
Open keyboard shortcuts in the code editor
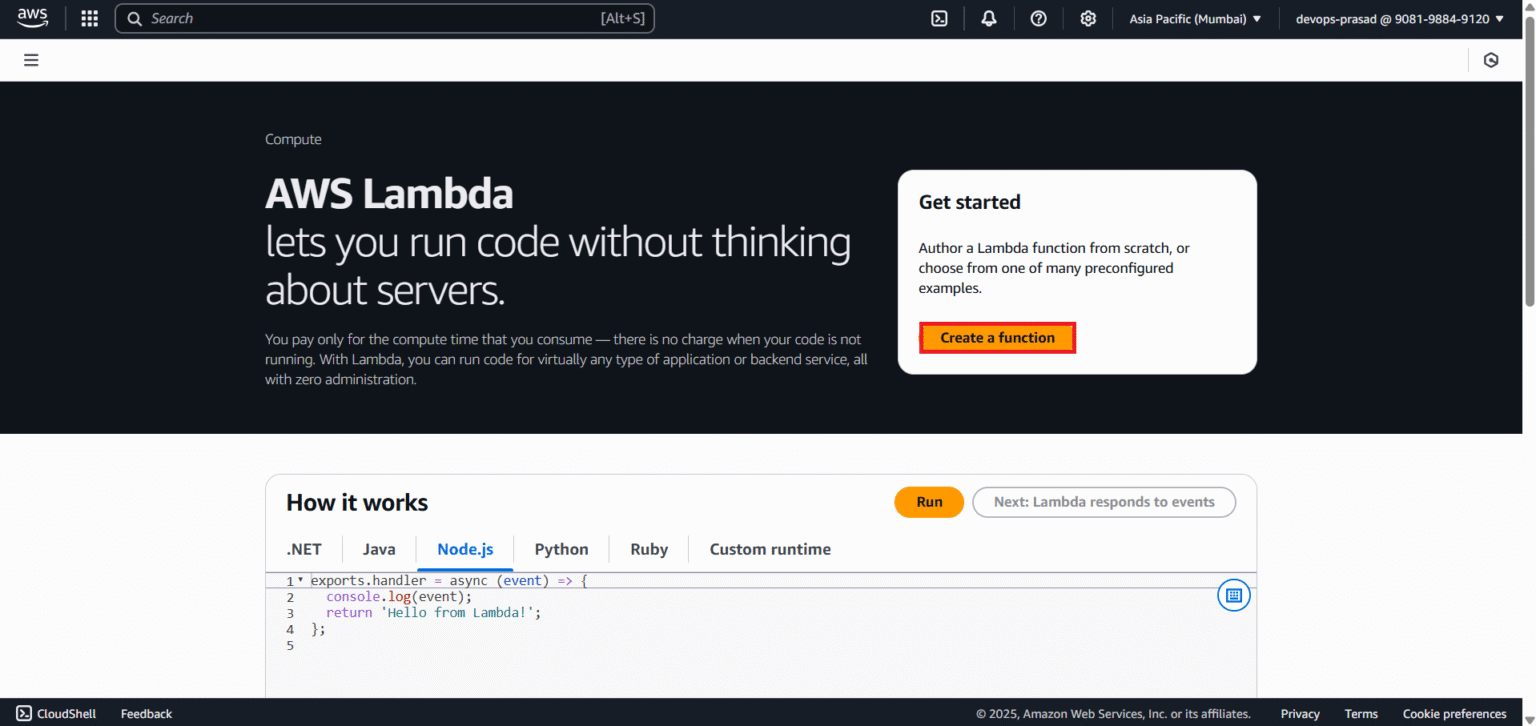(x=1233, y=595)
